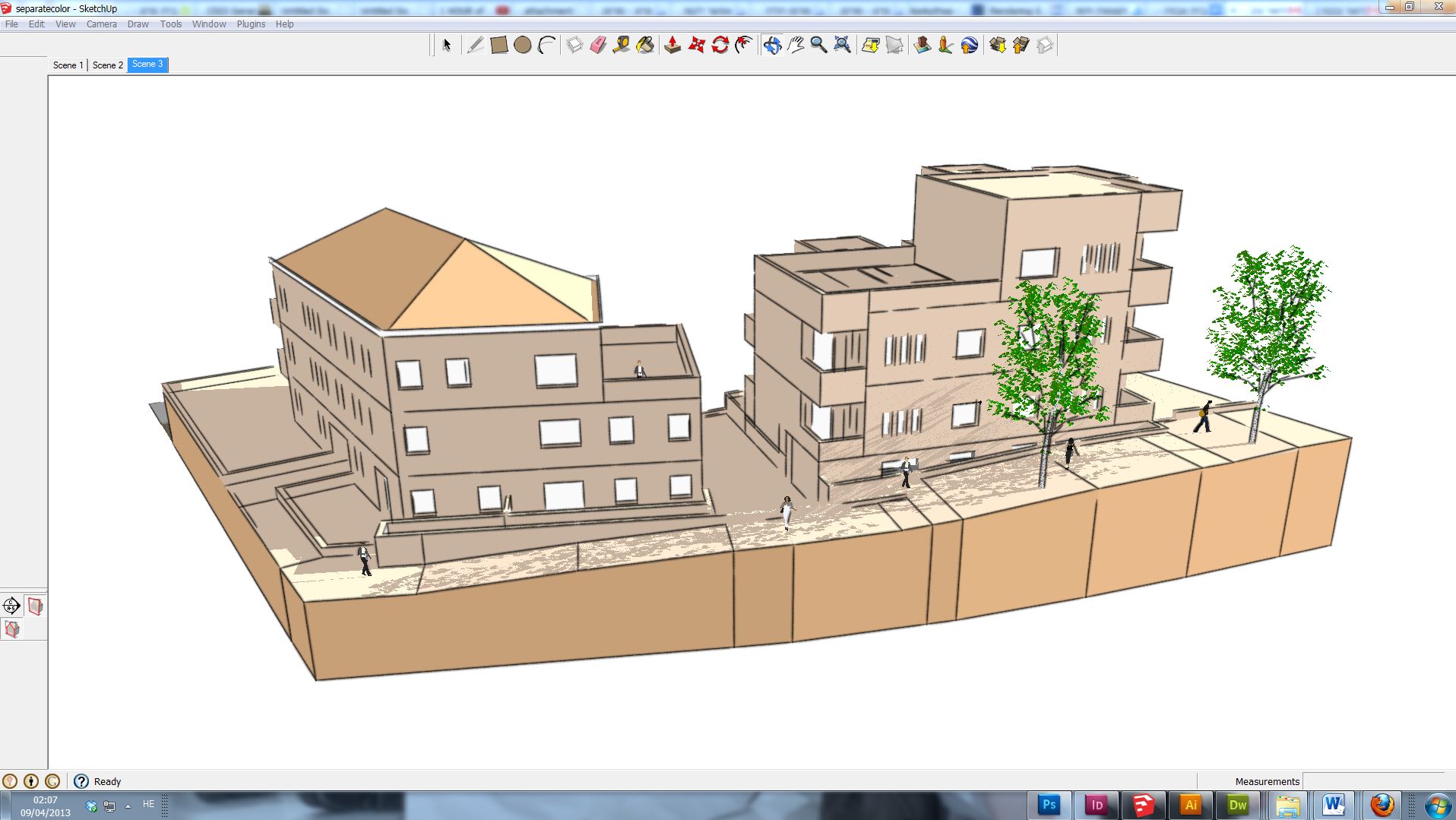
Task: Click Preview Model in Google Earth
Action: [969, 45]
